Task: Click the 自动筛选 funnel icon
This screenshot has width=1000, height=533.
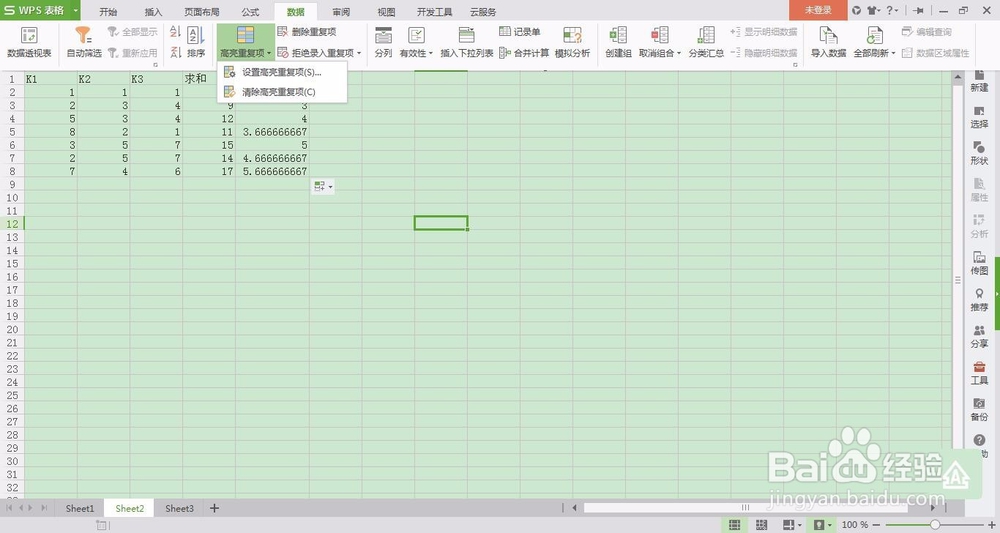Action: click(x=84, y=35)
